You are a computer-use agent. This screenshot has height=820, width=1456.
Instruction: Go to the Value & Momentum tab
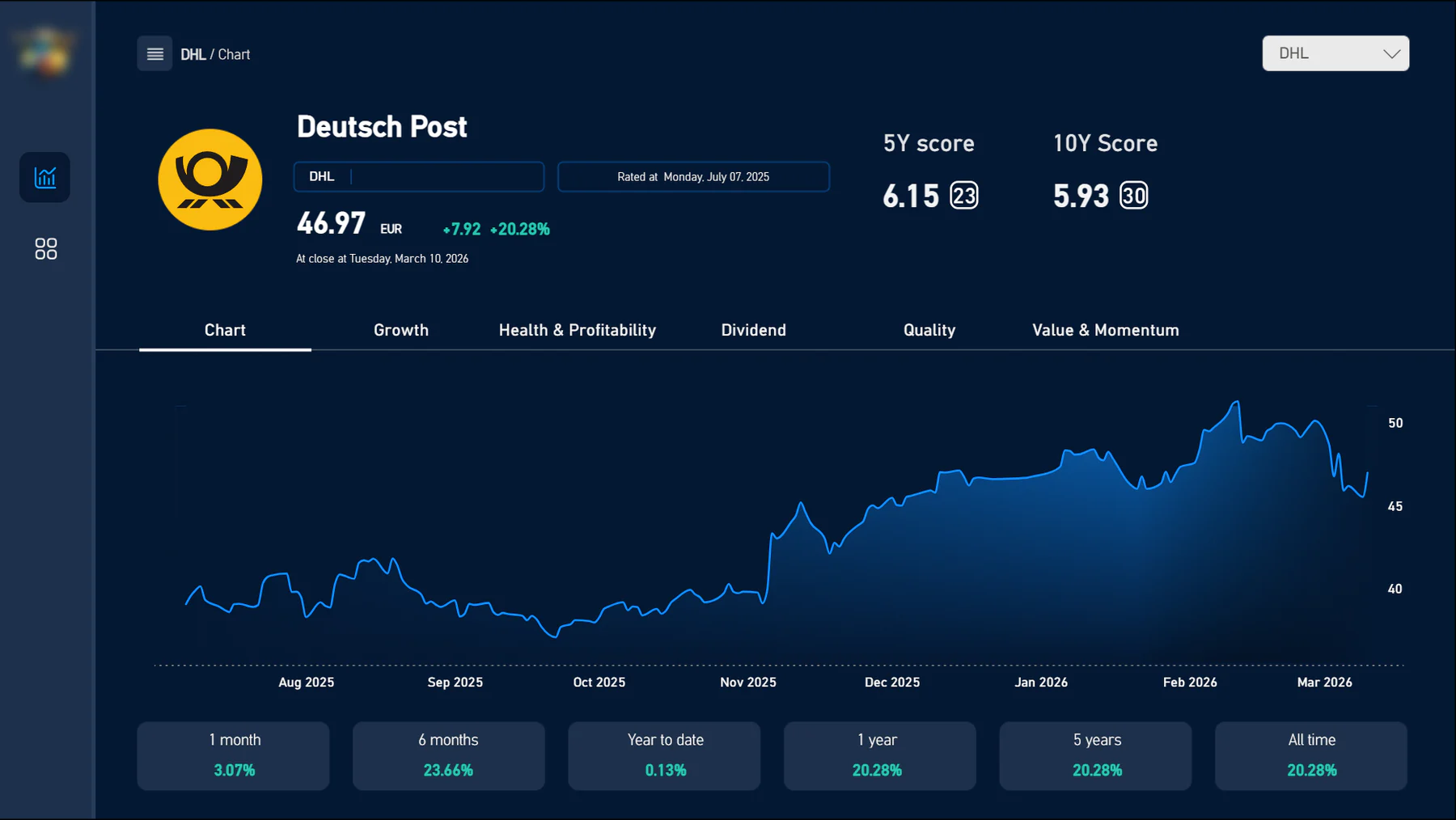click(1106, 330)
